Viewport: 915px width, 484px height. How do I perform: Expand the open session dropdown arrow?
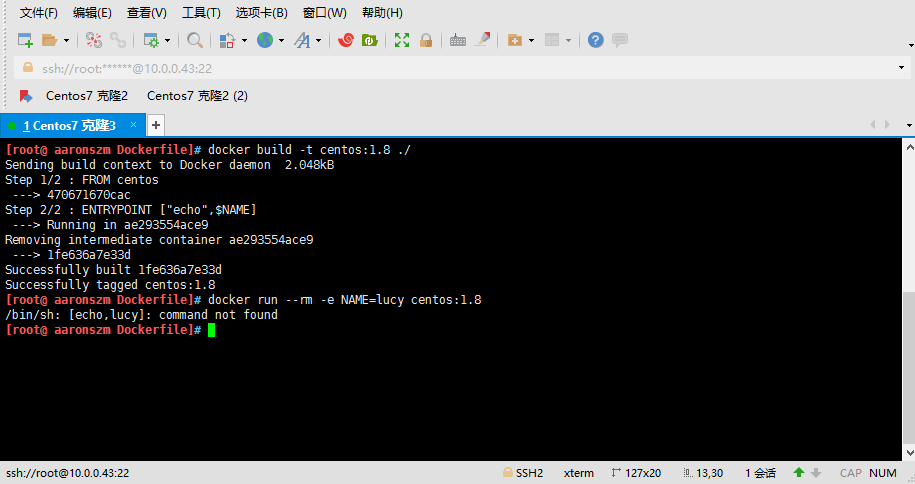66,40
